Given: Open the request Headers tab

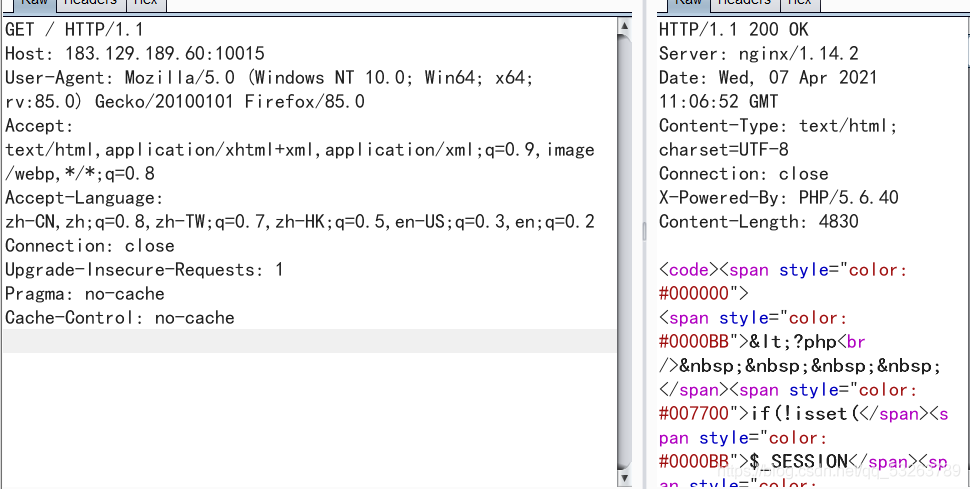Looking at the screenshot, I should pos(90,3).
